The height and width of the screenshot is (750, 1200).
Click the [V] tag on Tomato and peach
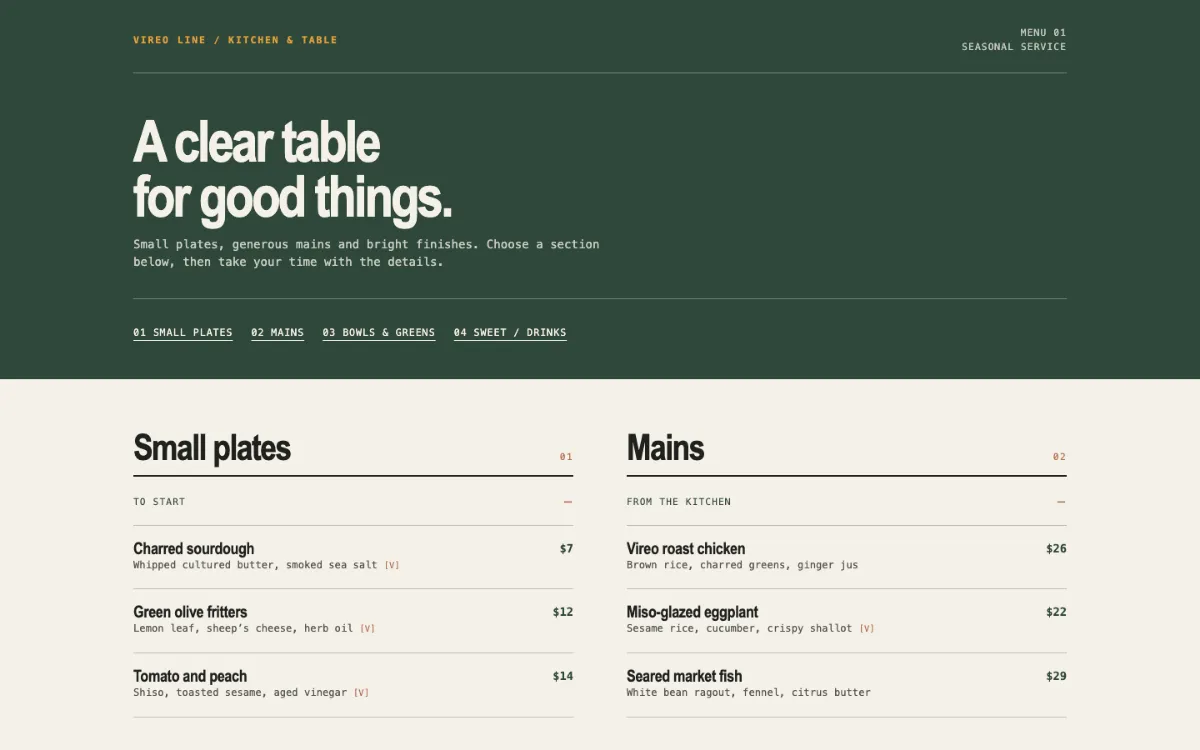[x=362, y=694]
